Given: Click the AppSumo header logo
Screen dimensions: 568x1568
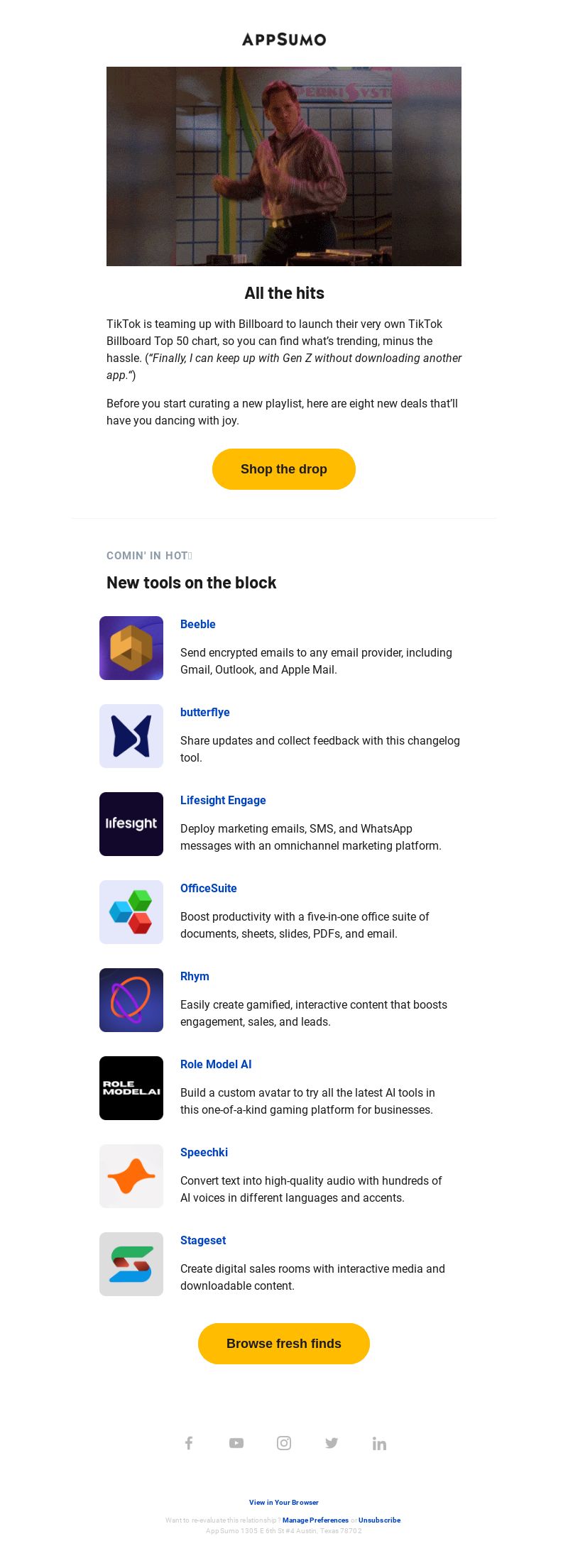Looking at the screenshot, I should 284,39.
